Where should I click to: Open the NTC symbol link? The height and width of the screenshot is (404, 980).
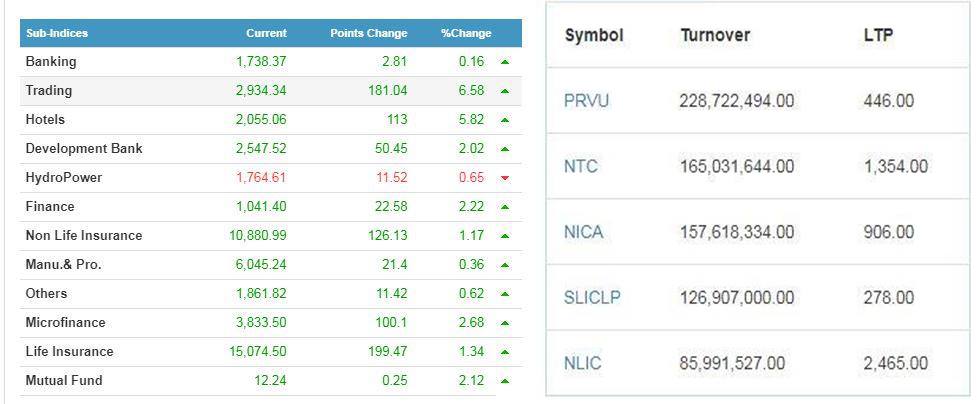[581, 166]
